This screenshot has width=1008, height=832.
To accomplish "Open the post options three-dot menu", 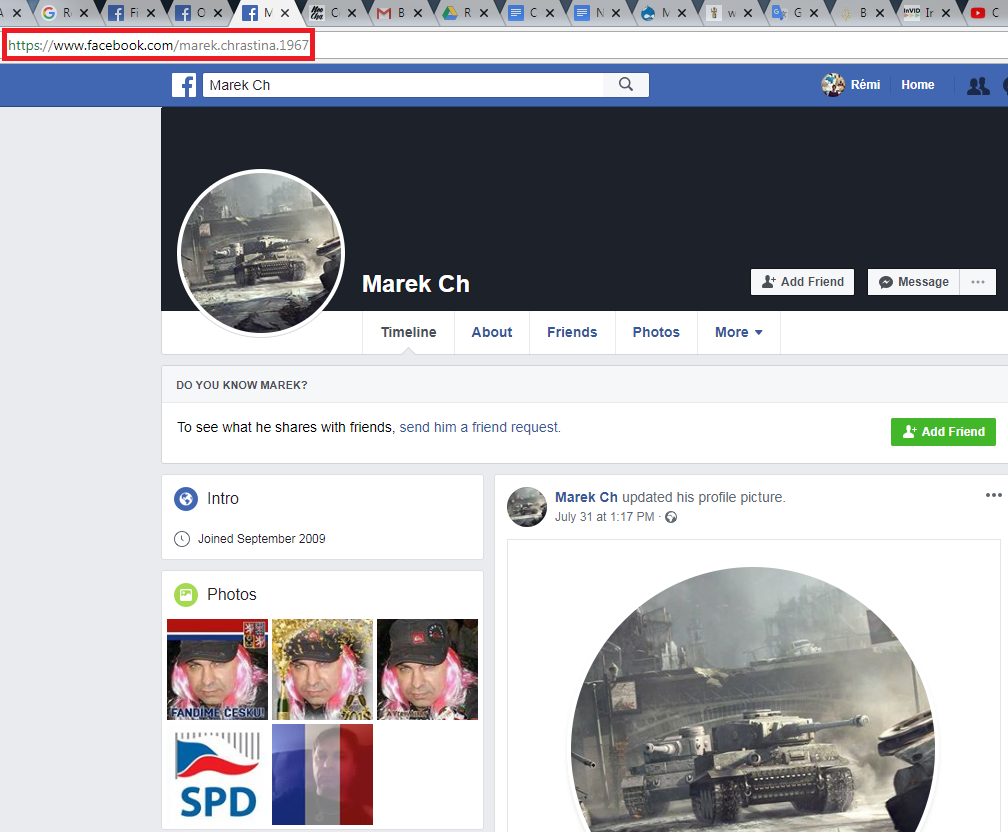I will click(x=993, y=495).
